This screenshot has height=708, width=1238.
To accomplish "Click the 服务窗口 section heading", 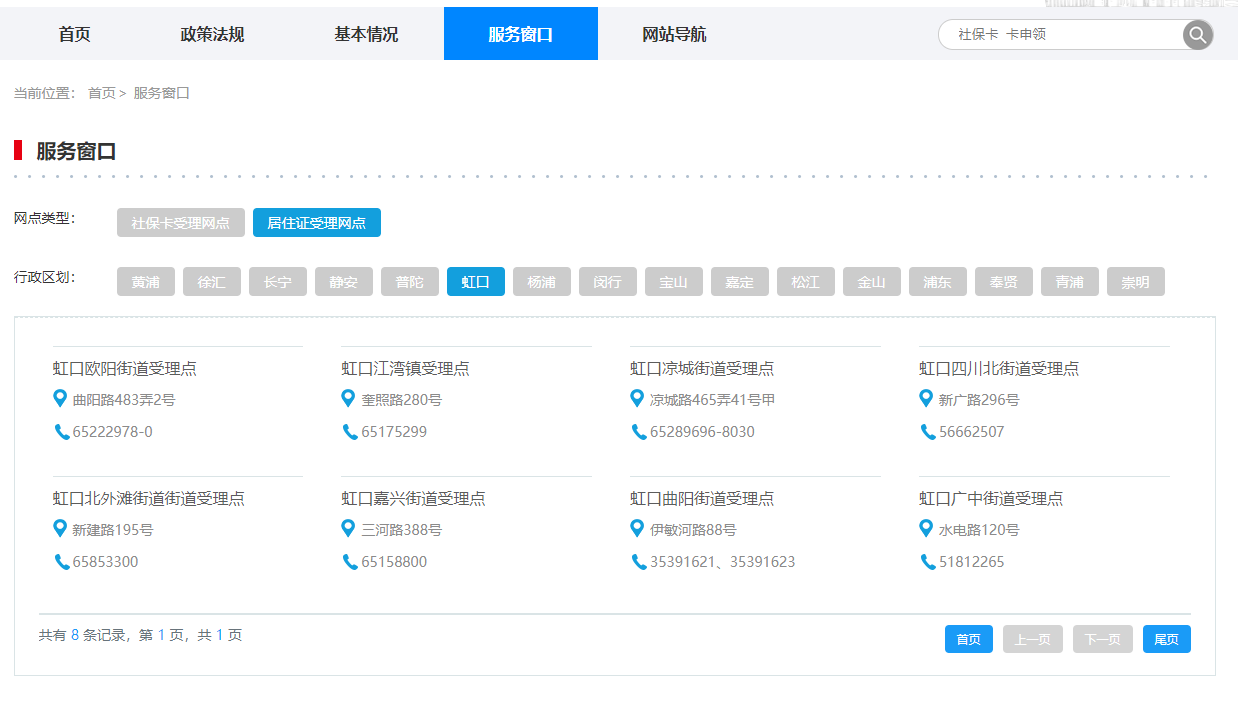I will (x=76, y=151).
